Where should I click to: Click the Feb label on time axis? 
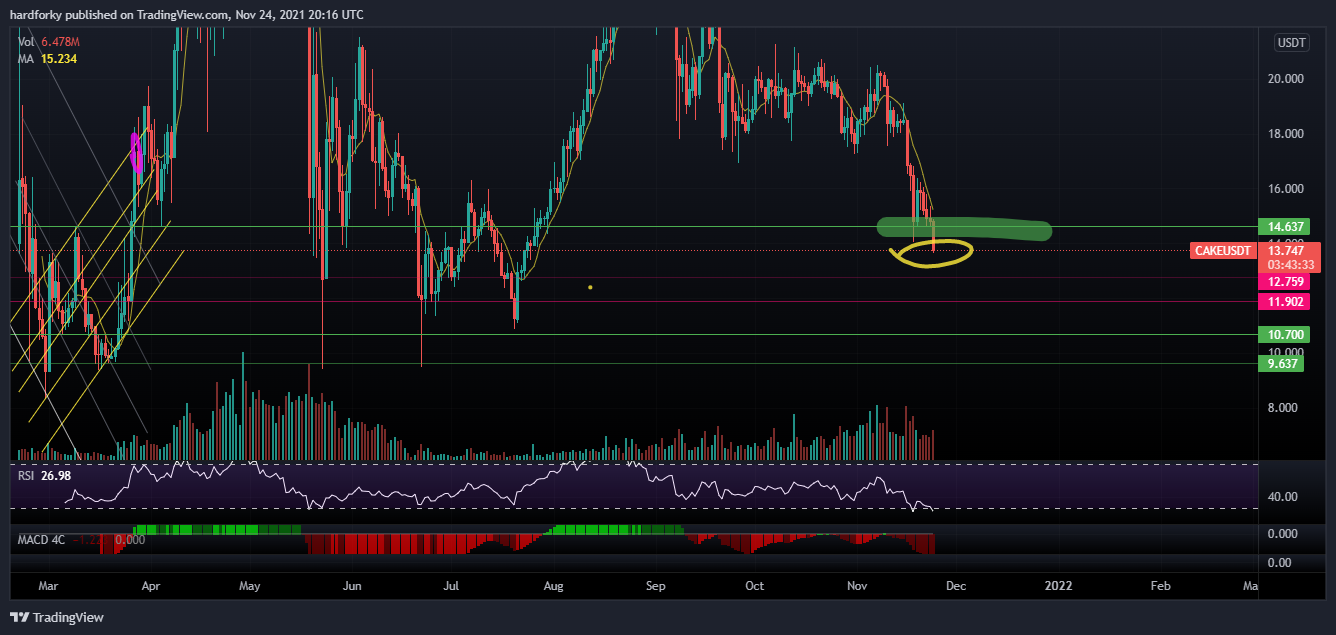(x=1160, y=587)
